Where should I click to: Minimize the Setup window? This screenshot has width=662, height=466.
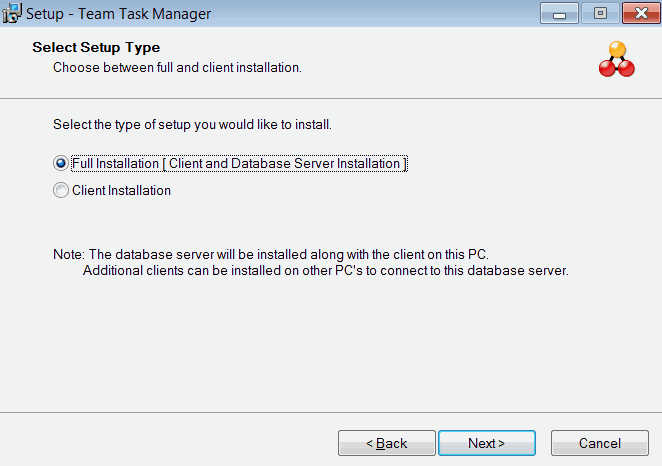coord(558,14)
